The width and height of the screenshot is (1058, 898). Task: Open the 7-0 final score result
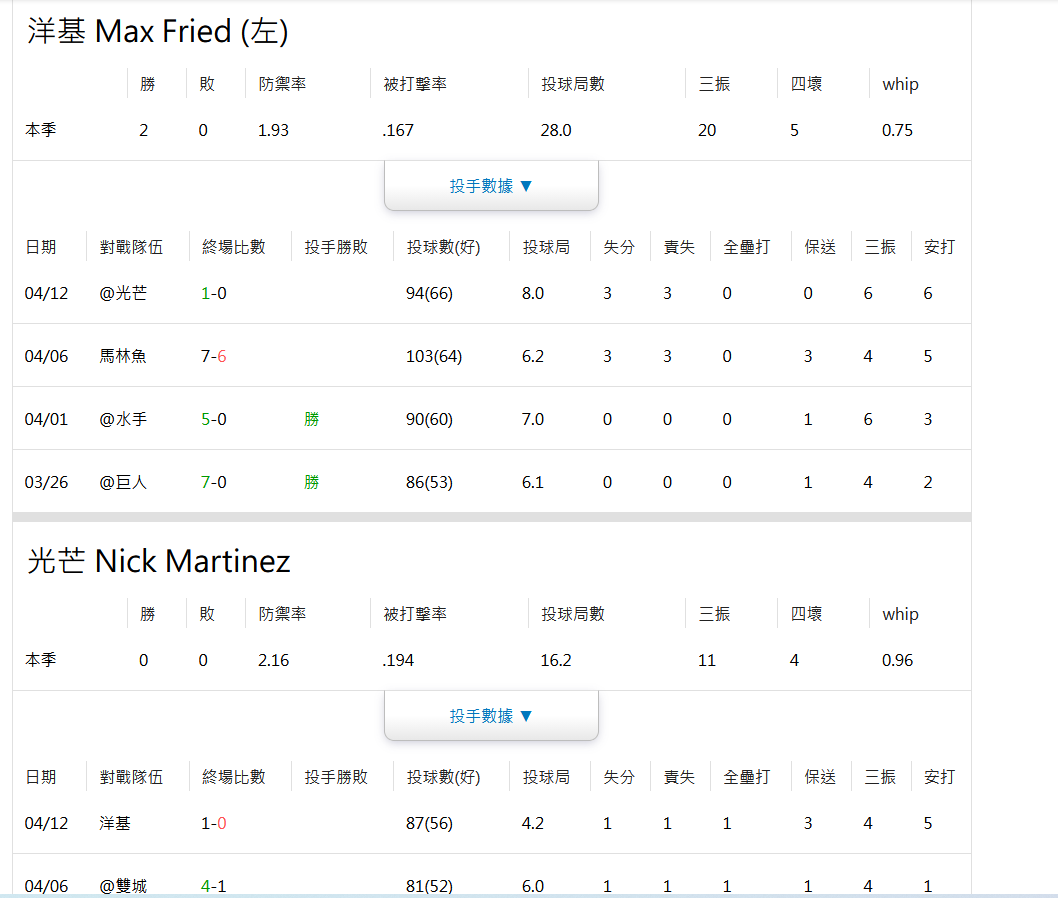click(214, 482)
